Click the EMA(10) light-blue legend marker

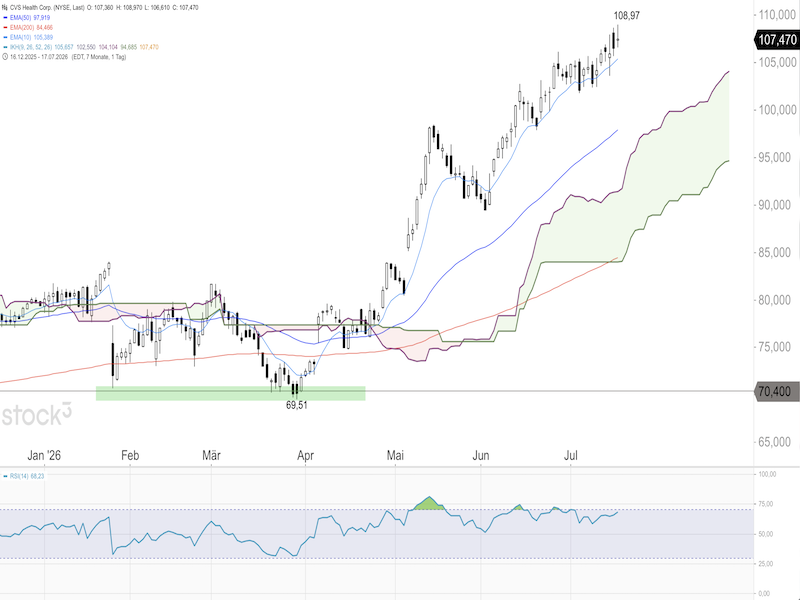pyautogui.click(x=5, y=37)
